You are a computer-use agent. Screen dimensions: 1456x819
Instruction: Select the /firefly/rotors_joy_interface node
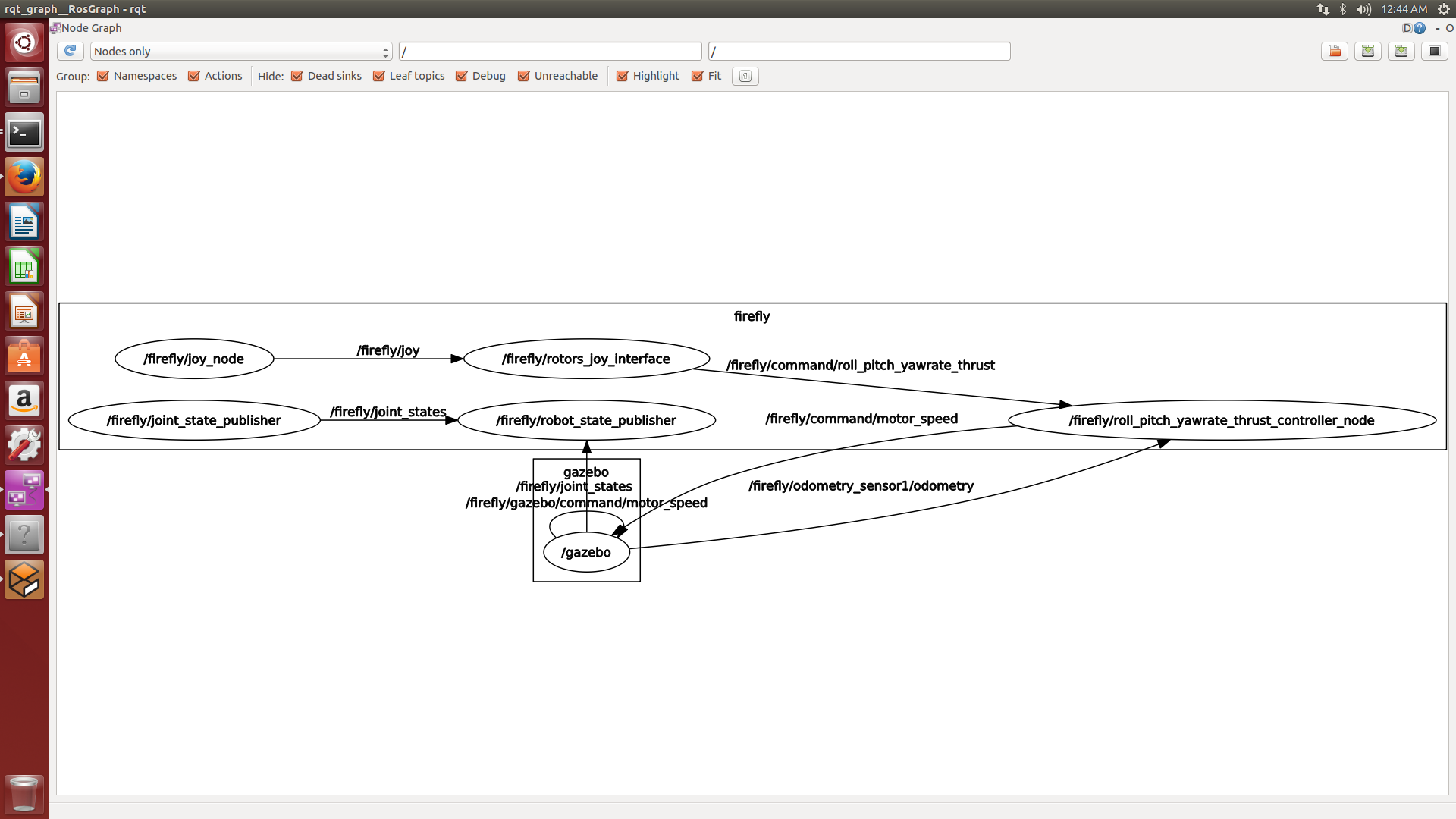click(x=586, y=359)
